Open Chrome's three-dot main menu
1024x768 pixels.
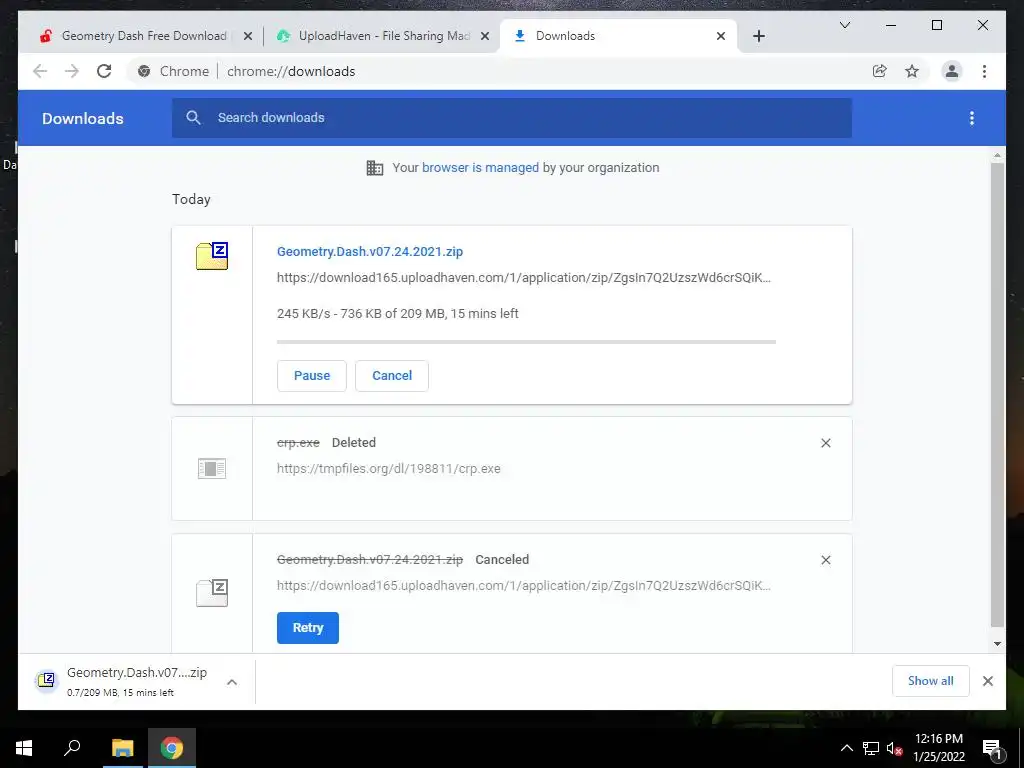pos(984,71)
